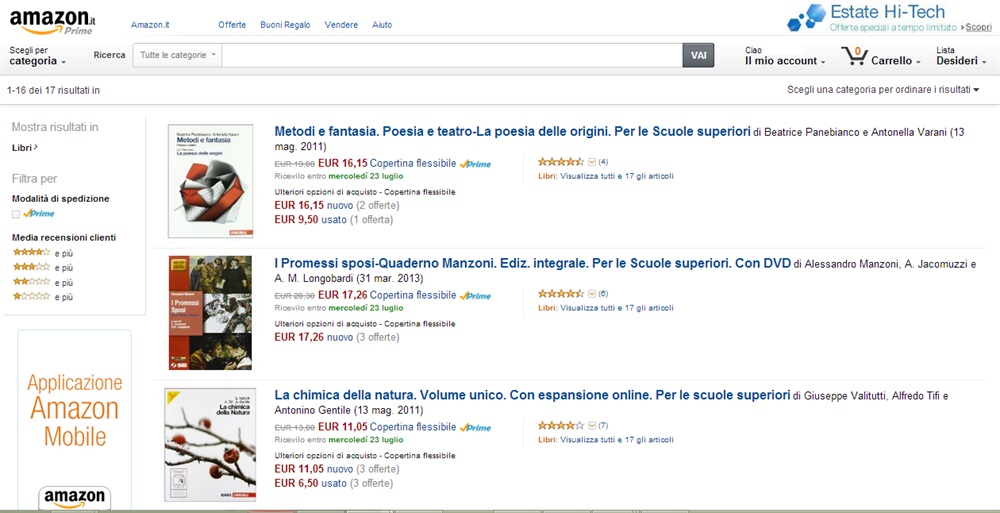Image resolution: width=1000 pixels, height=513 pixels.
Task: Open Buoni Regalo nav link
Action: click(x=285, y=25)
